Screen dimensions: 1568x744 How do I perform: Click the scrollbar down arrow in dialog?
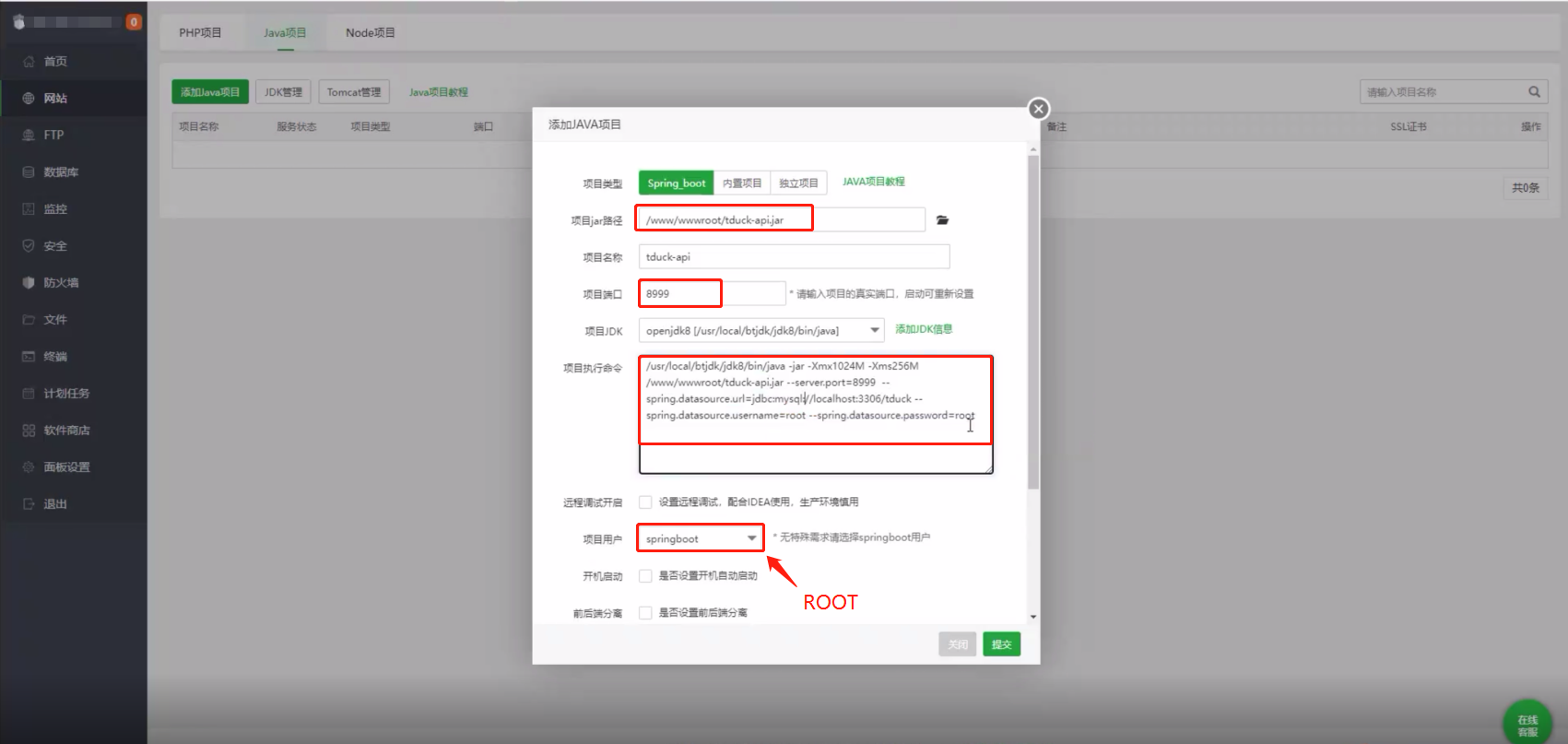pyautogui.click(x=1033, y=617)
